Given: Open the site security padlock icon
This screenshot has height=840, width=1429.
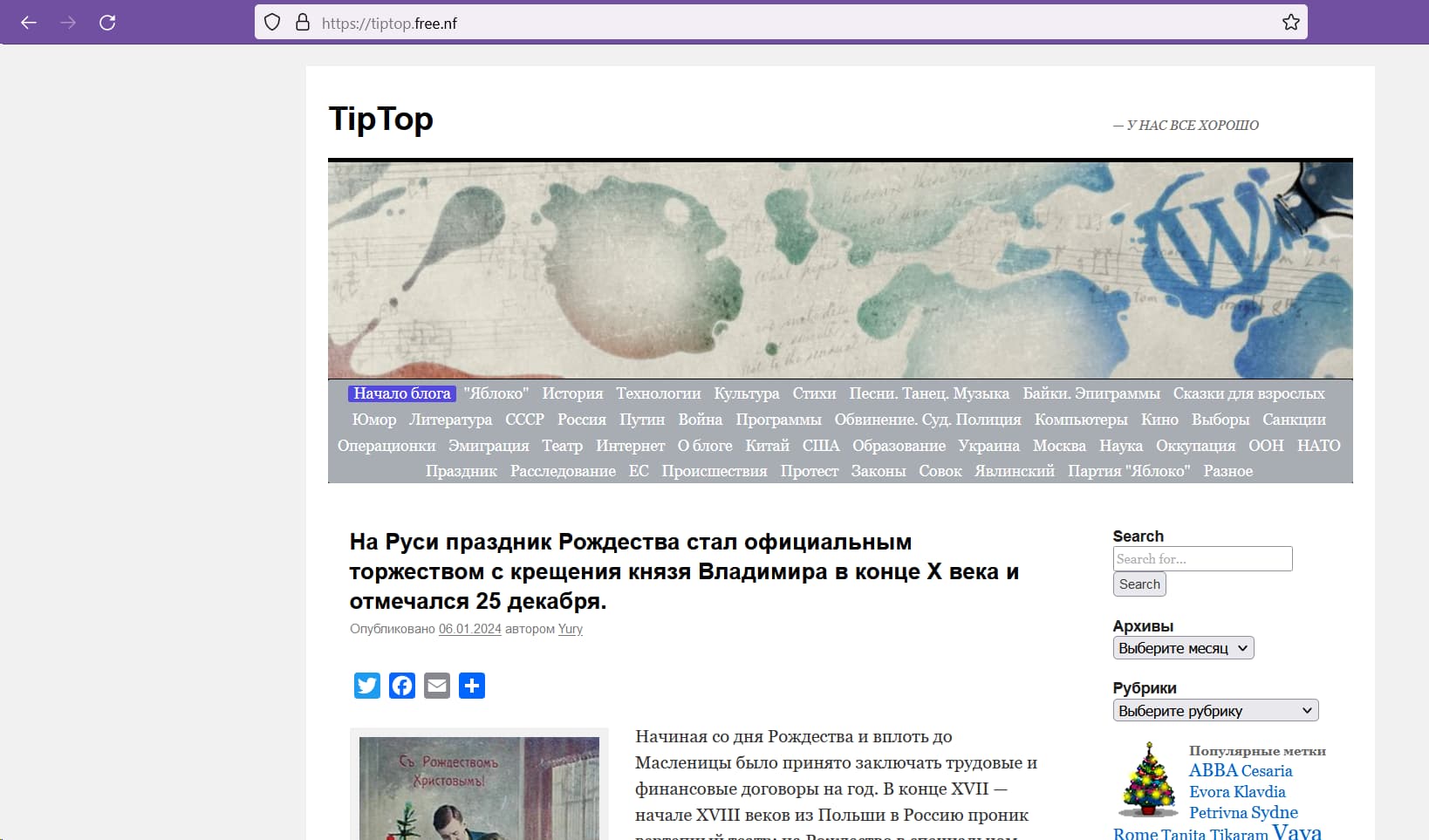Looking at the screenshot, I should tap(303, 23).
